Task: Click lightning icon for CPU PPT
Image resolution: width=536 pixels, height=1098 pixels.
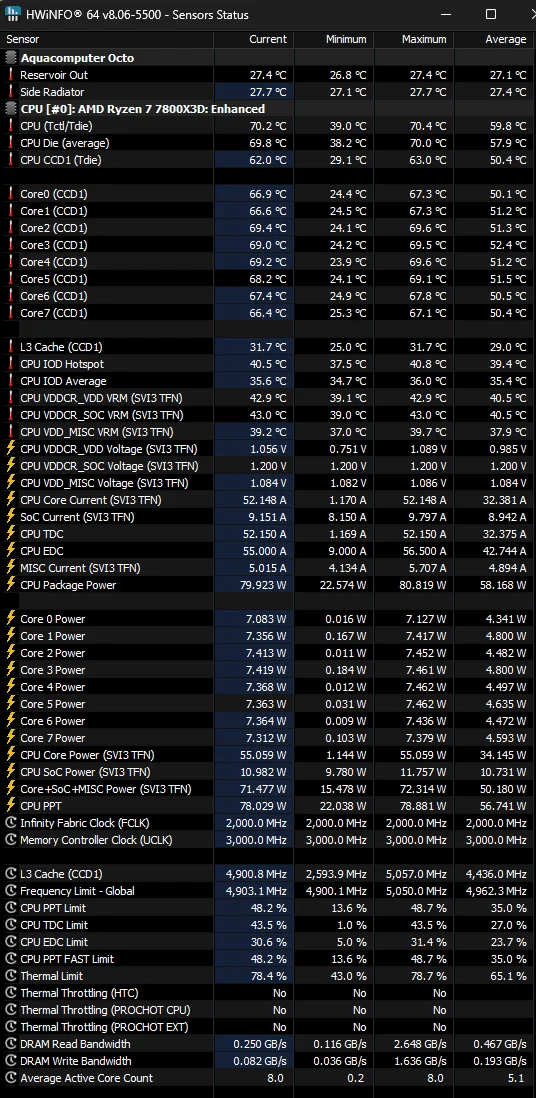Action: [11, 806]
